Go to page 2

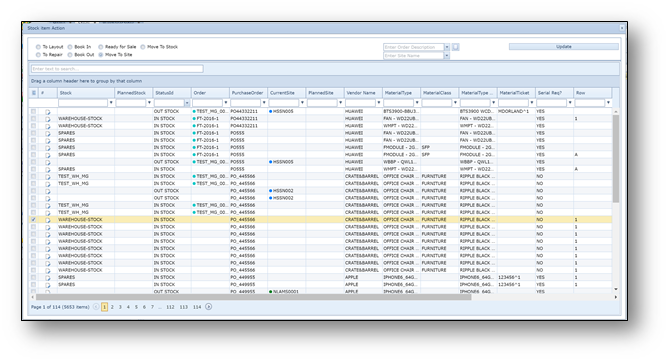pyautogui.click(x=112, y=307)
